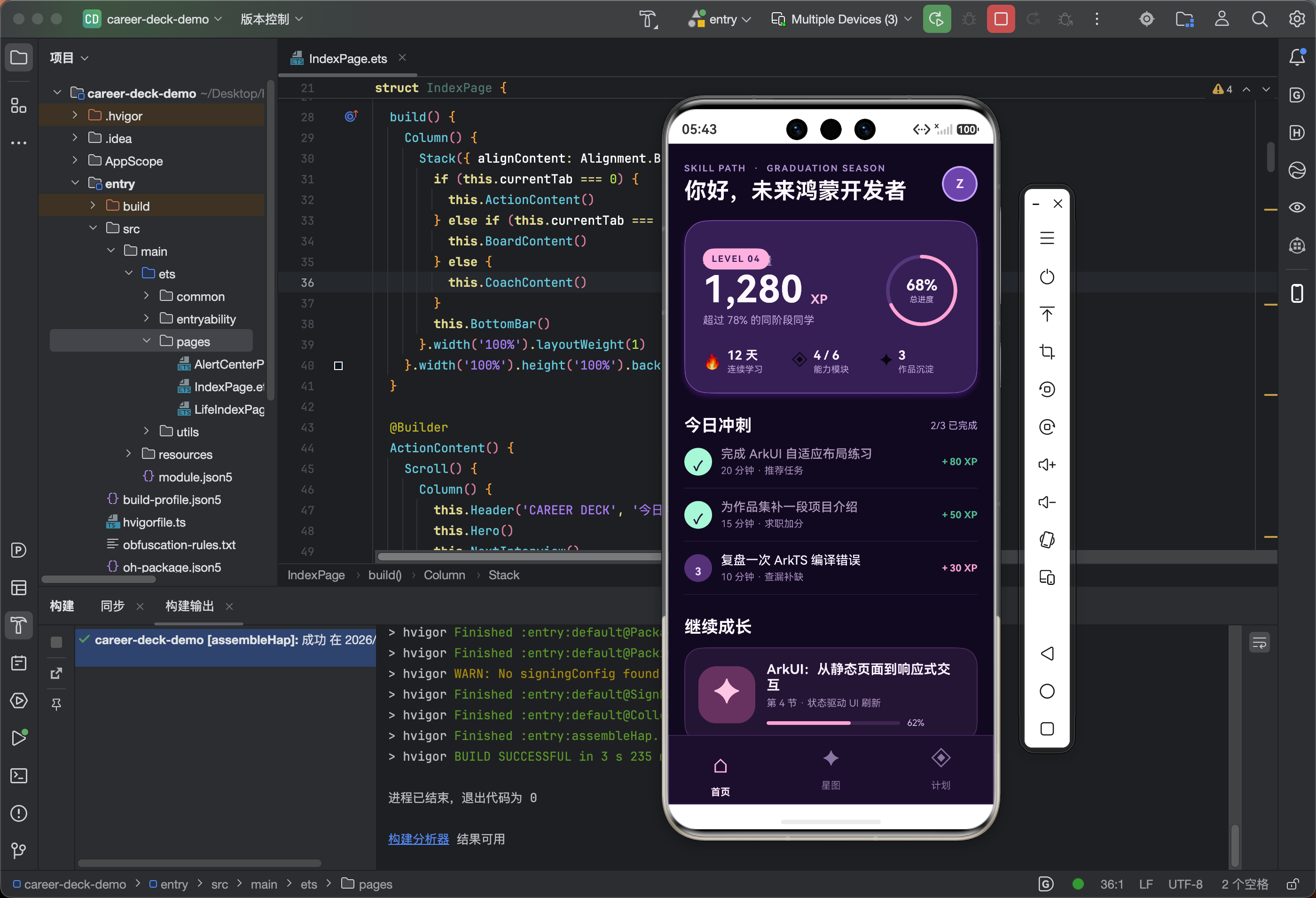The image size is (1316, 898).
Task: Open the device emulator phone icon sidebar
Action: (1297, 293)
